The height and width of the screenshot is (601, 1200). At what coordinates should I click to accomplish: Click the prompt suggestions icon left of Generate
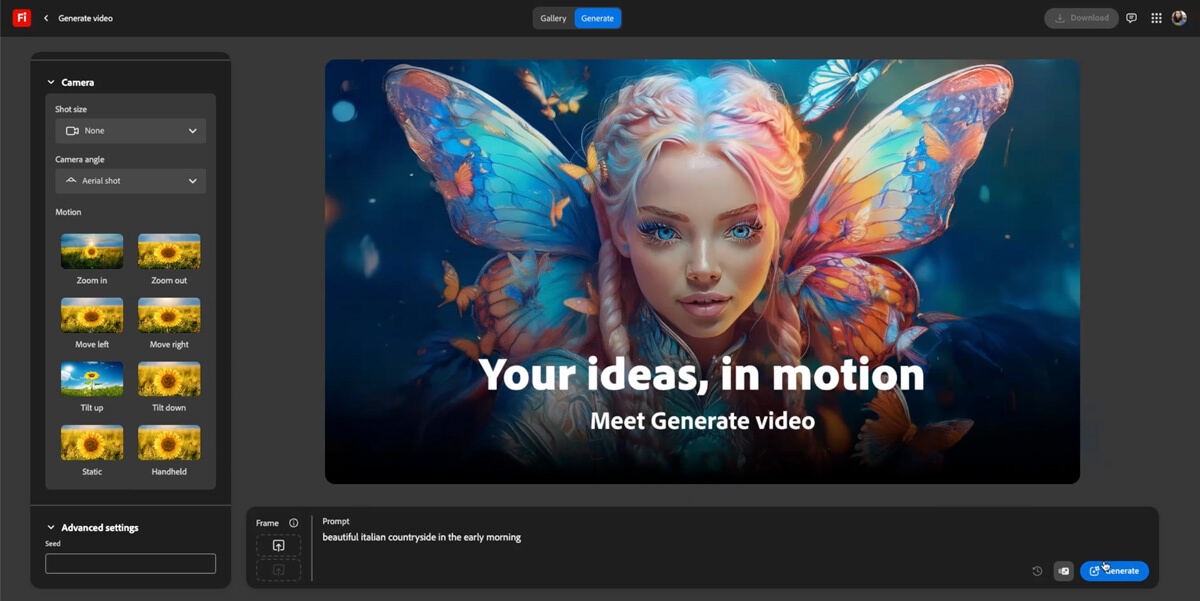1063,571
